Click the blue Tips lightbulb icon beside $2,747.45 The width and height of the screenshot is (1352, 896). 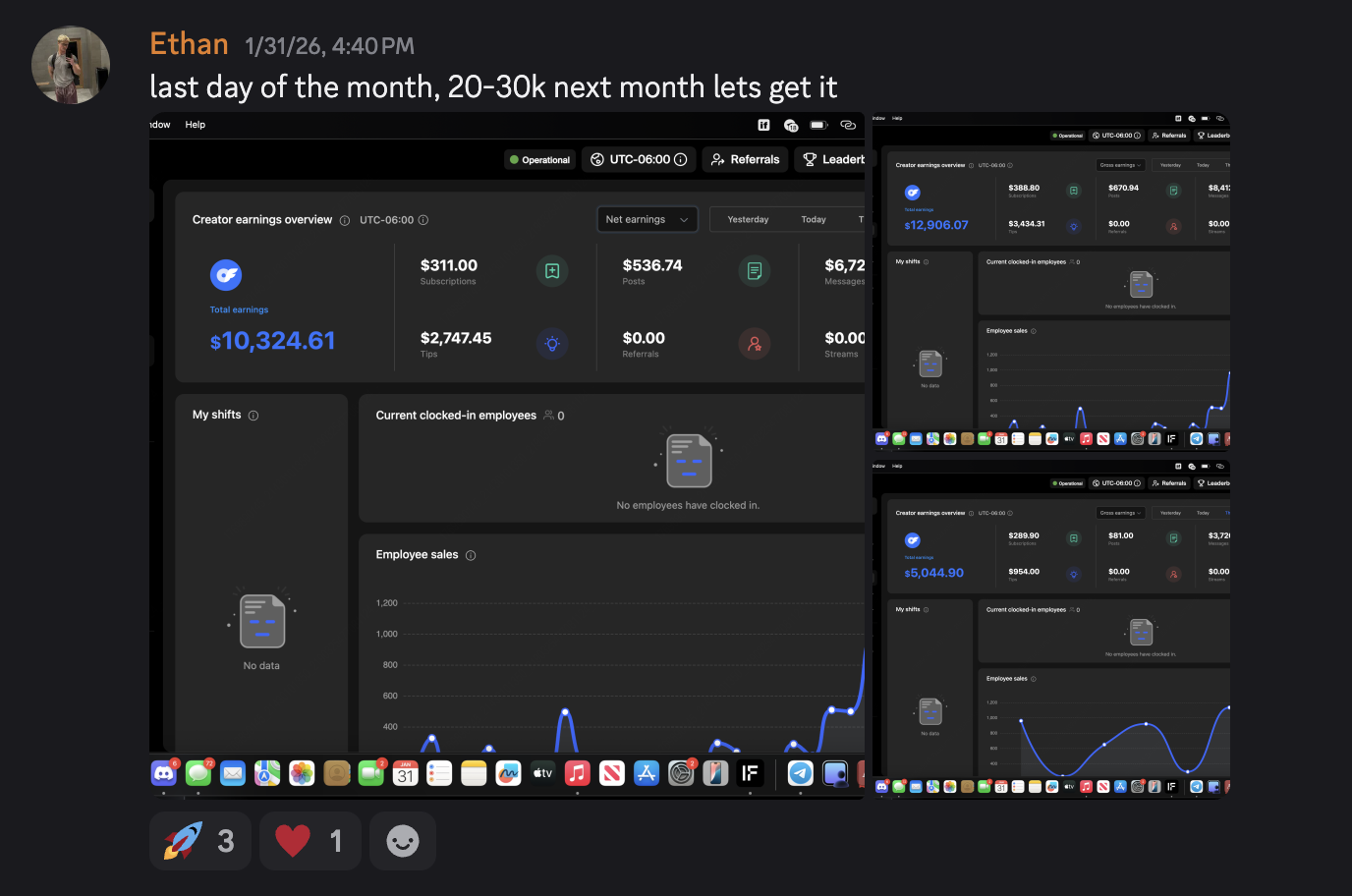[552, 344]
